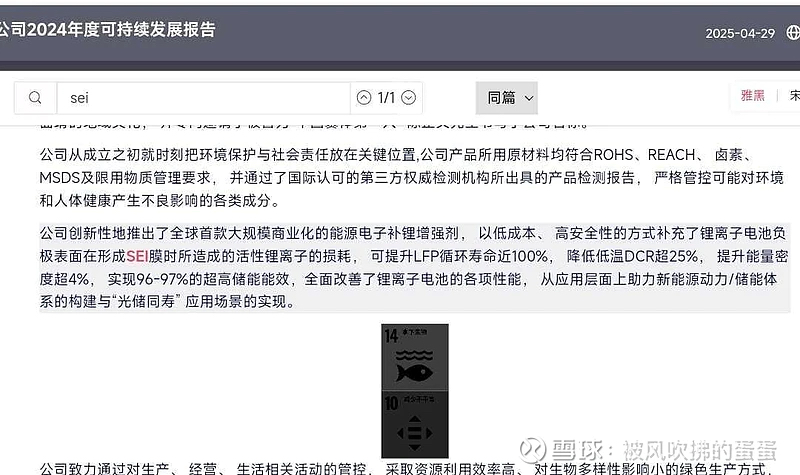Click the 2025-04-29 publish date
The width and height of the screenshot is (800, 475).
click(740, 34)
